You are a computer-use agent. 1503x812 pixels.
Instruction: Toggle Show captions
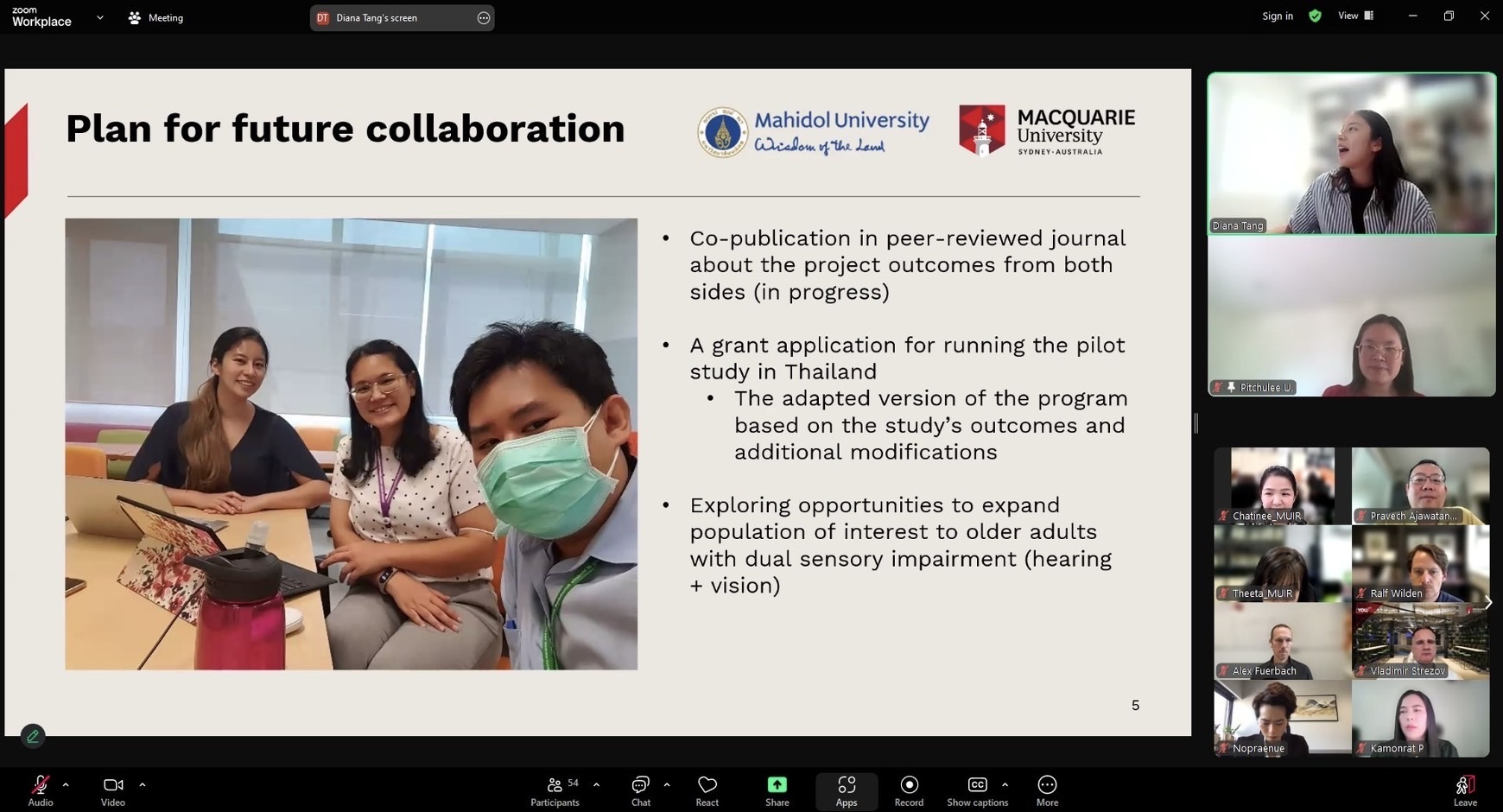[977, 790]
